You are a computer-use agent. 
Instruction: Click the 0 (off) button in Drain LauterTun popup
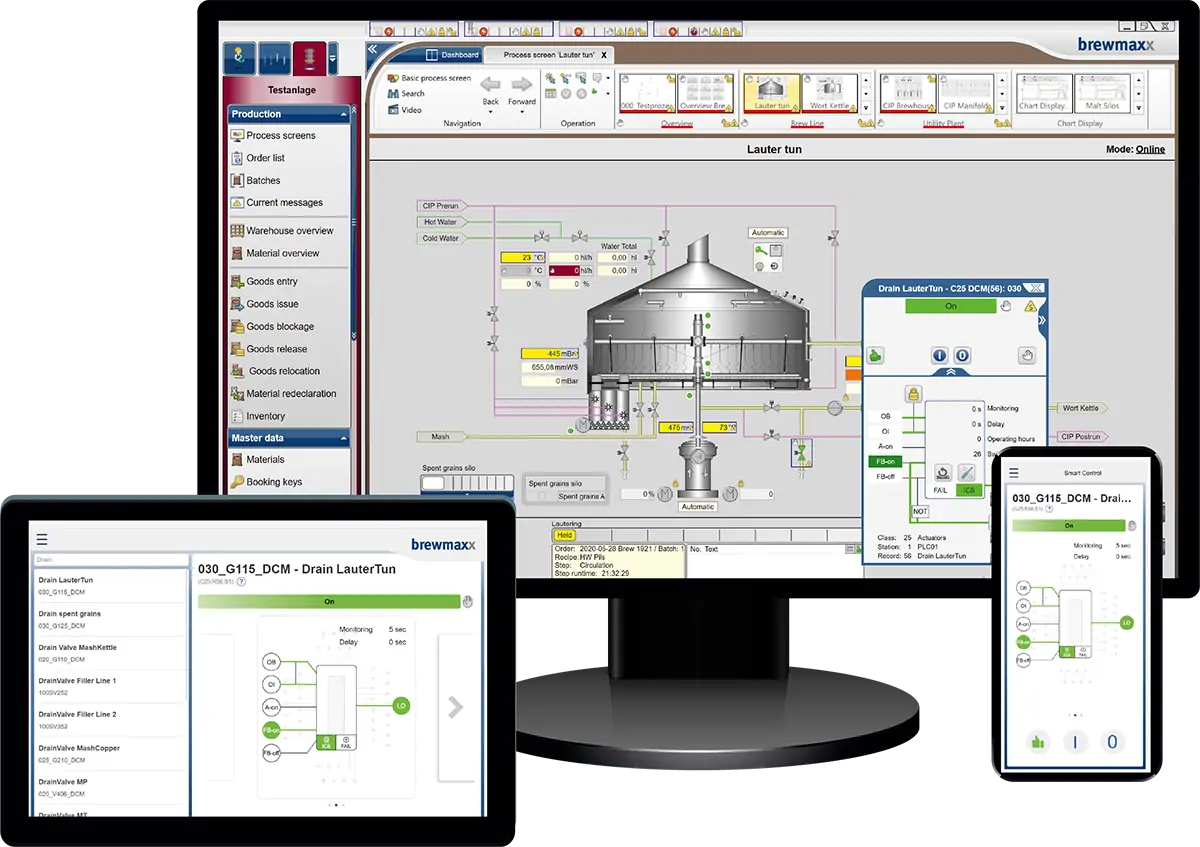(961, 355)
